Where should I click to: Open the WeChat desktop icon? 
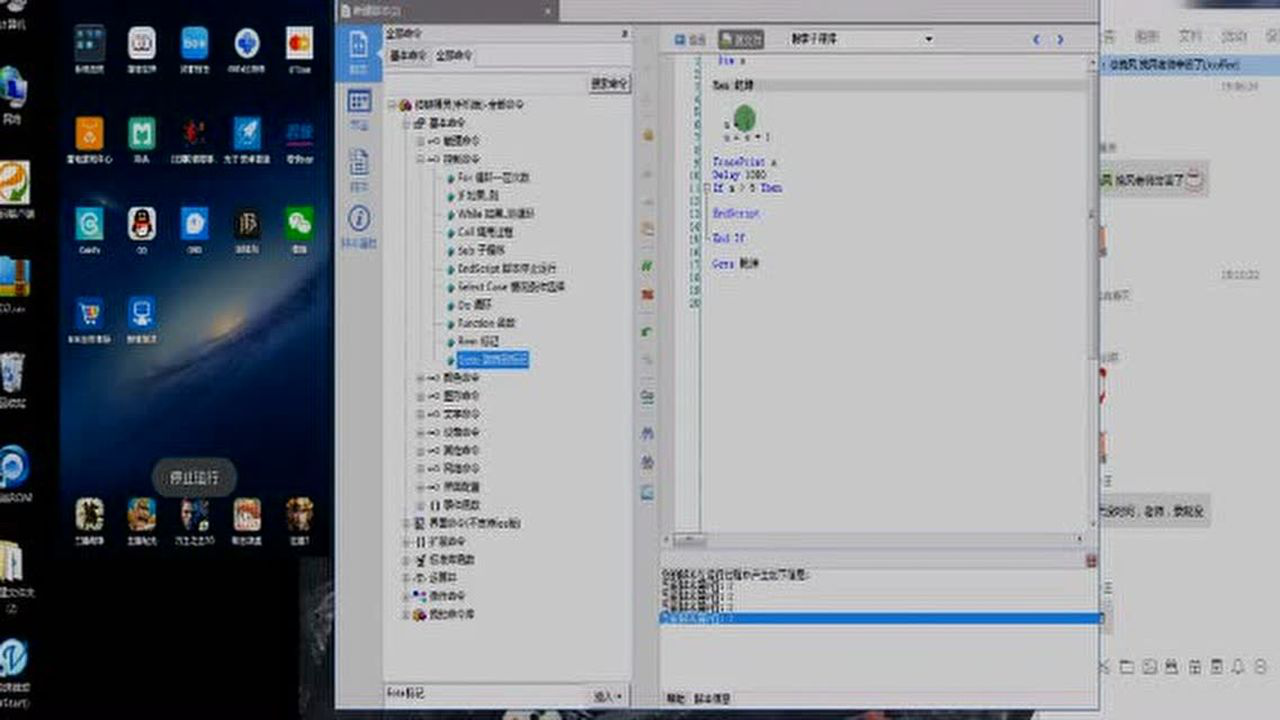(x=299, y=223)
